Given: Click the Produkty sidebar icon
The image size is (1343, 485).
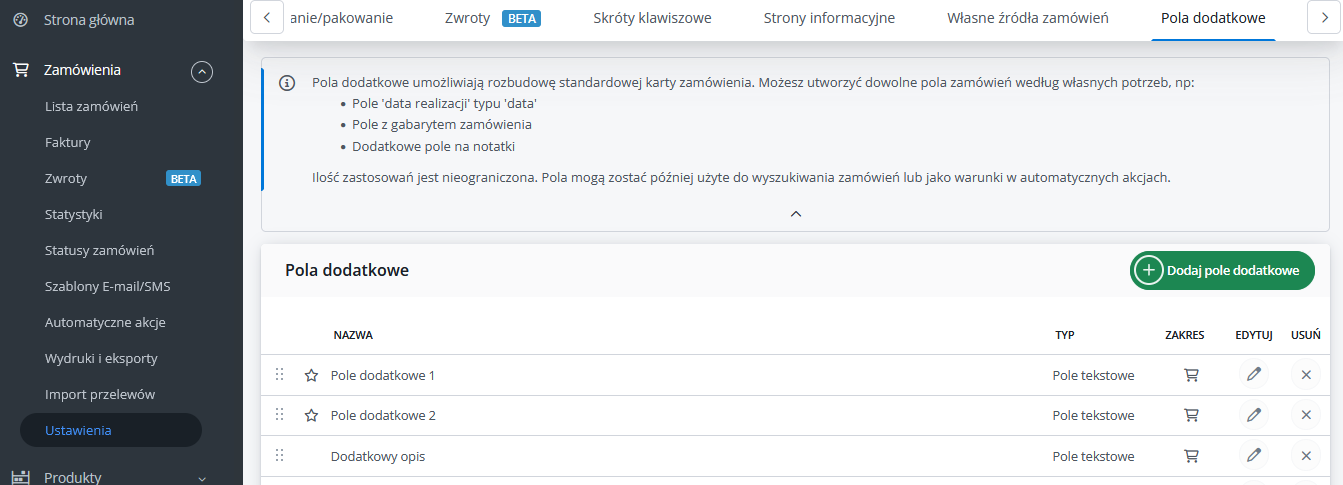Looking at the screenshot, I should 20,477.
